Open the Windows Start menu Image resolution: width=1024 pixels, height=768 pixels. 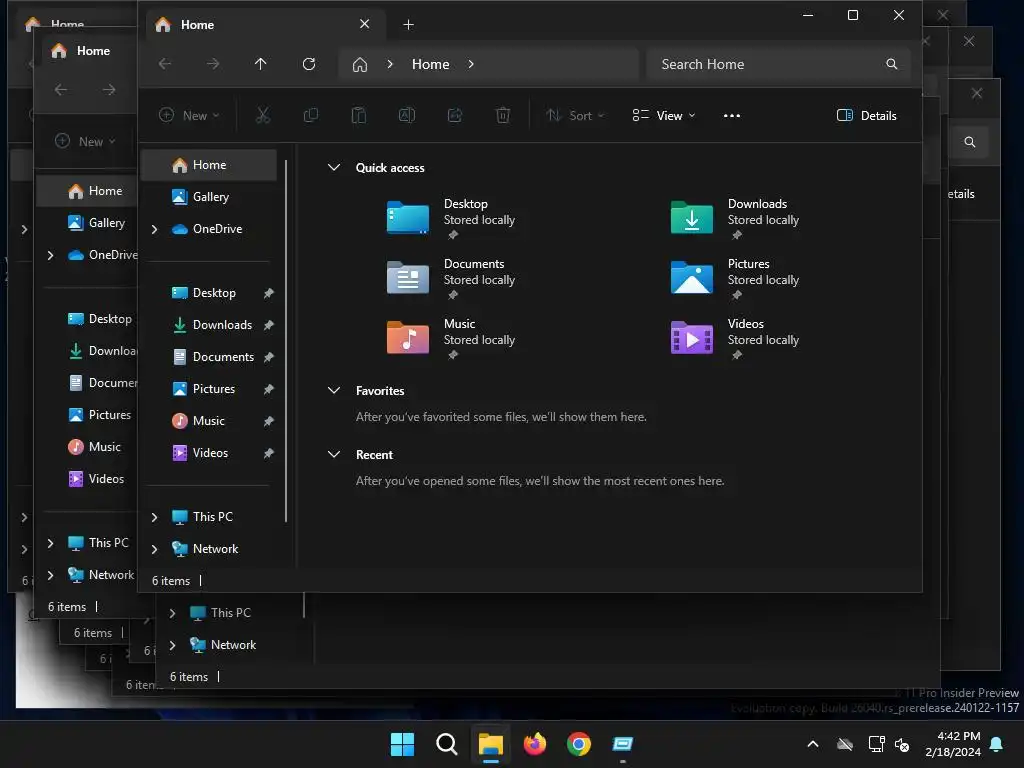coord(402,744)
